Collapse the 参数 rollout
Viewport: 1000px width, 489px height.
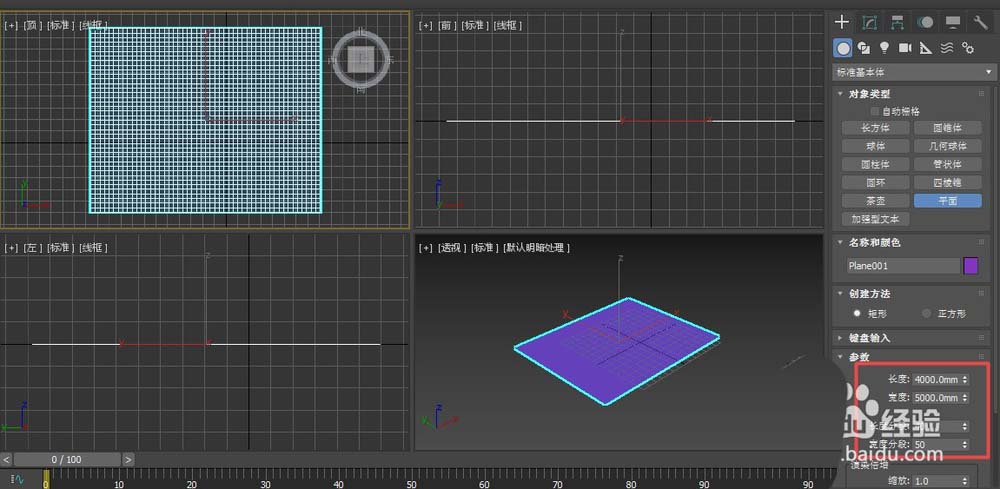[x=841, y=357]
